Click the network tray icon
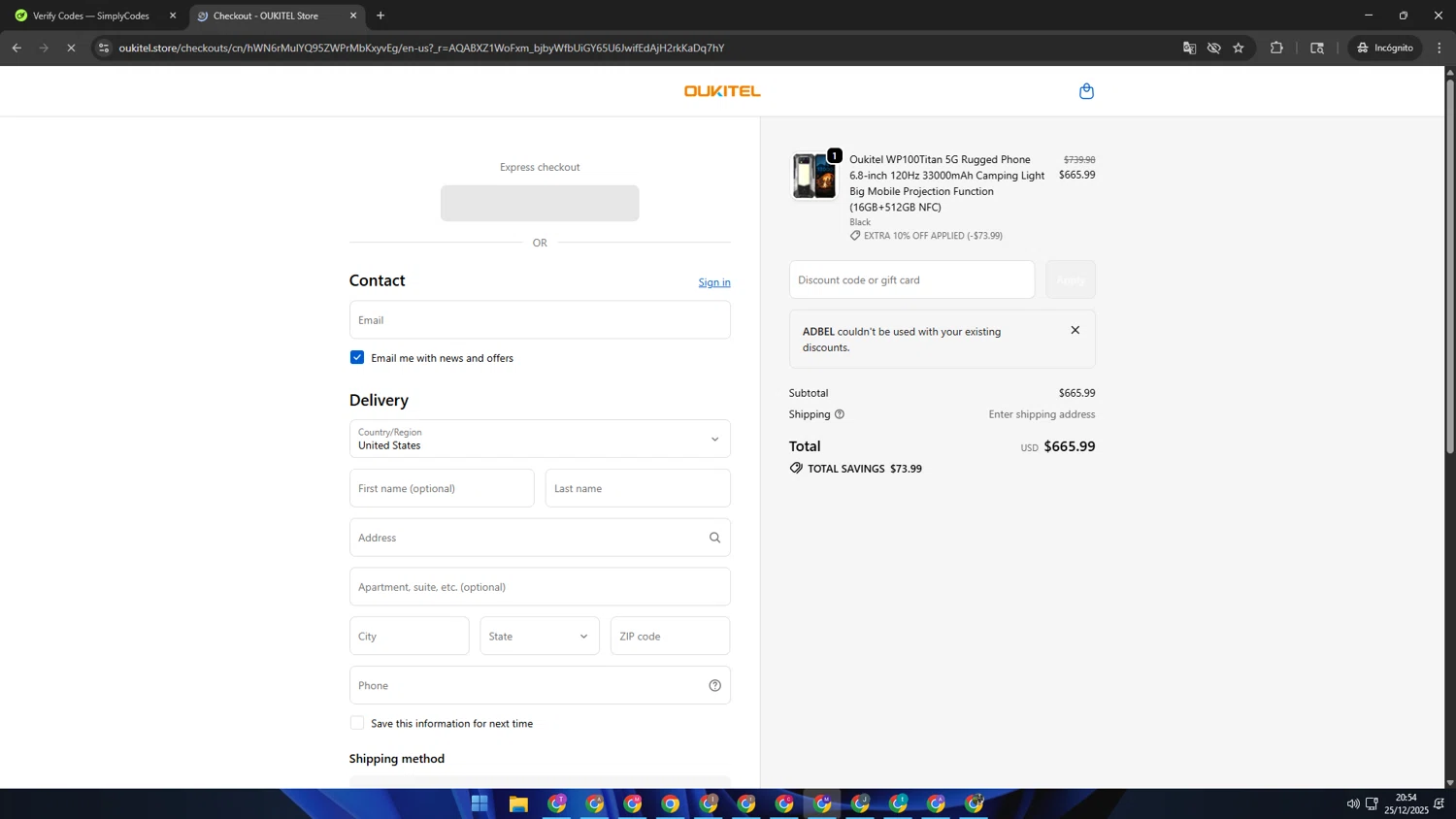1456x819 pixels. pyautogui.click(x=1372, y=803)
